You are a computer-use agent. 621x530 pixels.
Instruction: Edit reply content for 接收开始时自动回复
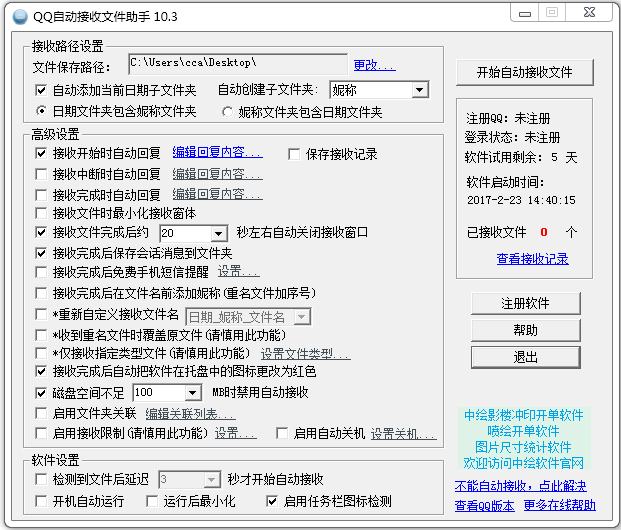point(217,153)
